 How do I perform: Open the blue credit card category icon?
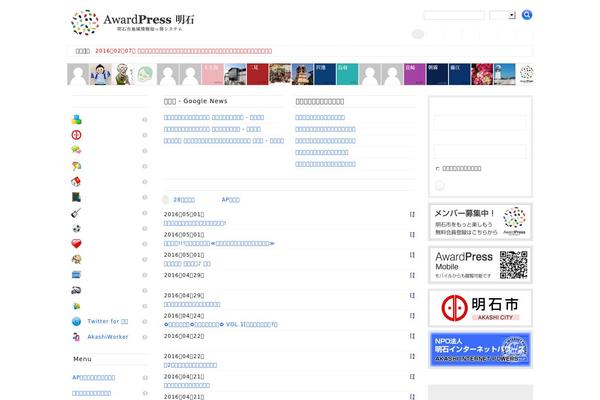(x=77, y=275)
